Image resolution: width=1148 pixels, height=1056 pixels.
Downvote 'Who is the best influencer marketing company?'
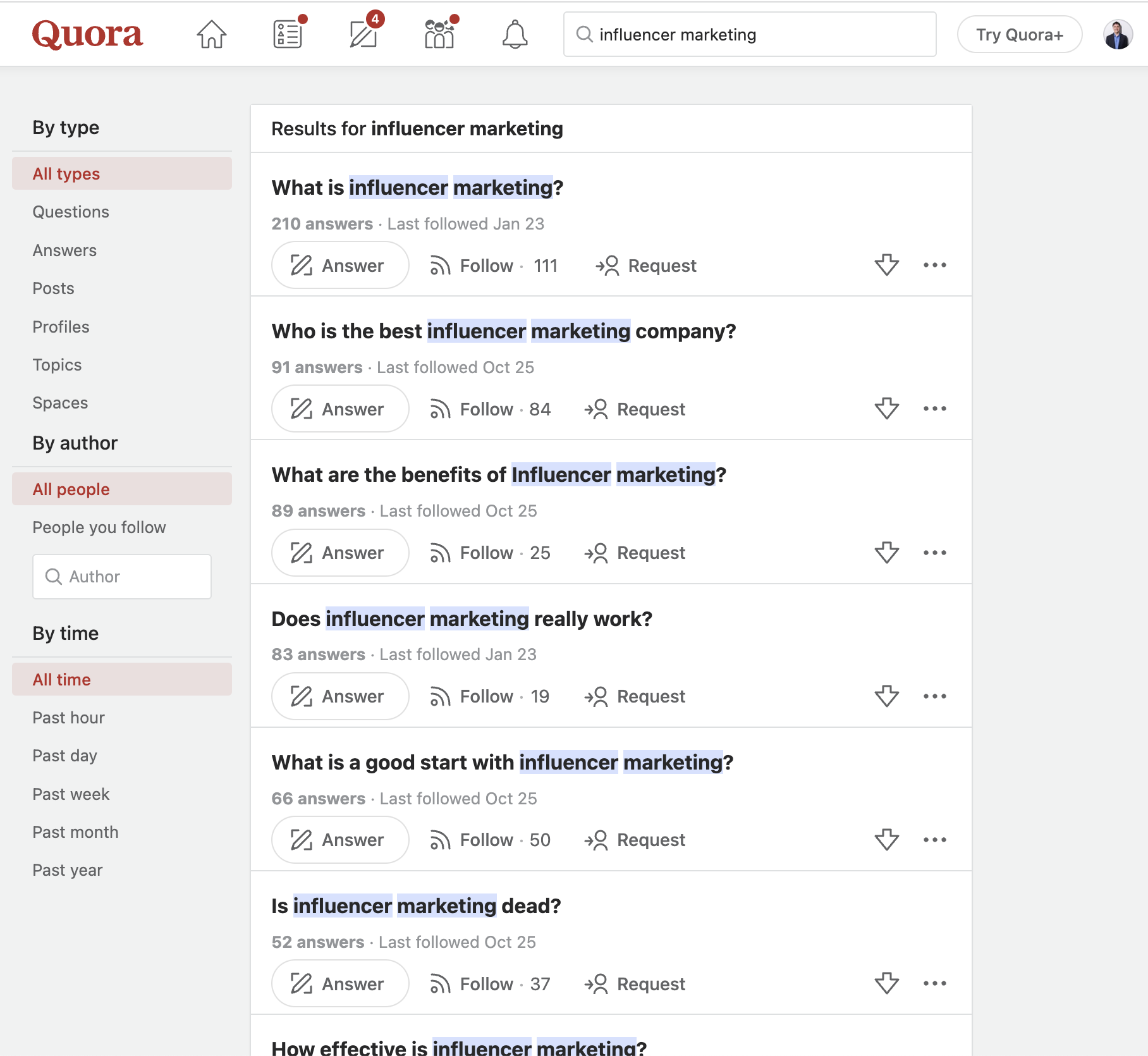point(887,408)
